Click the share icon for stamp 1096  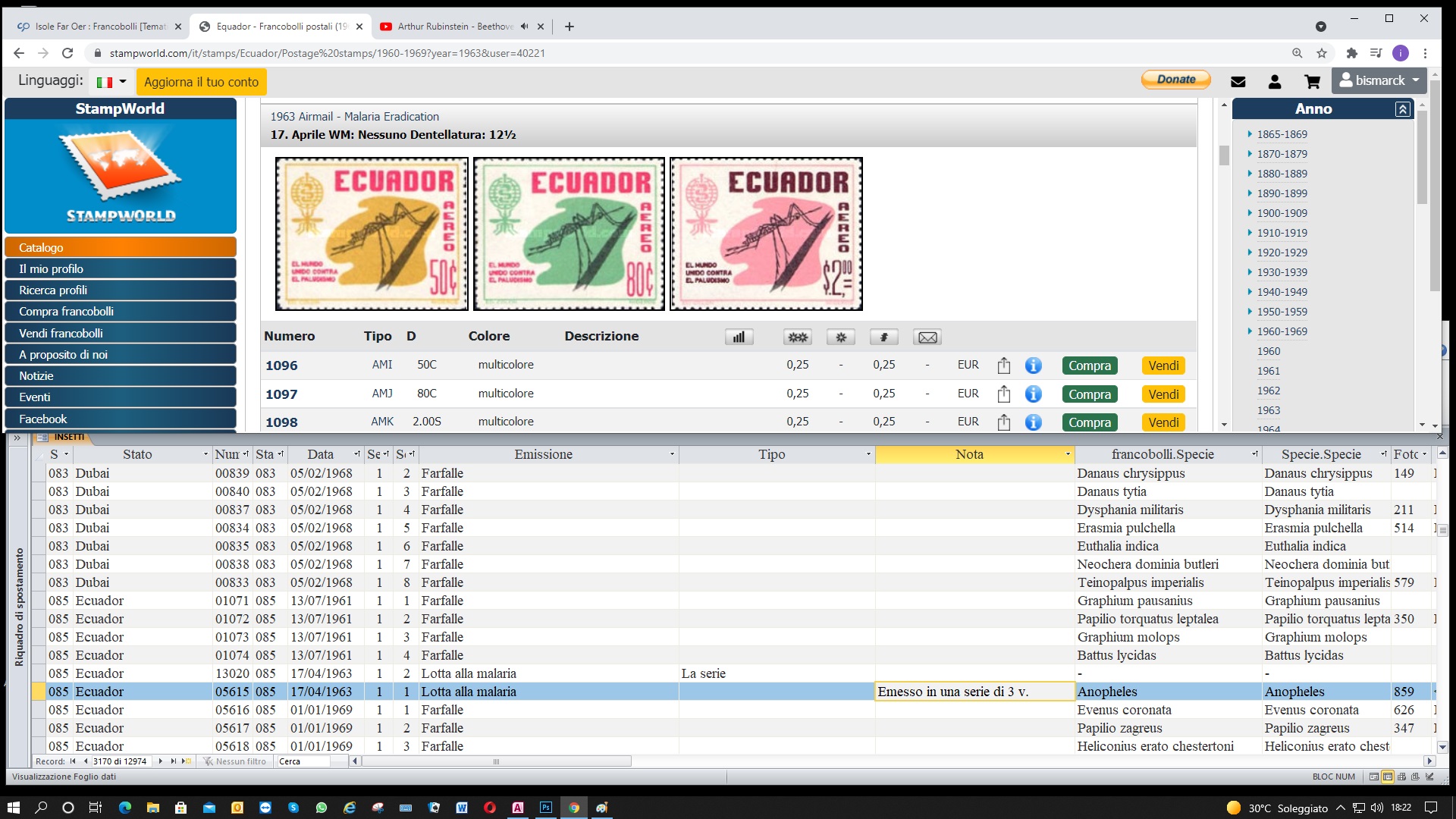1004,366
